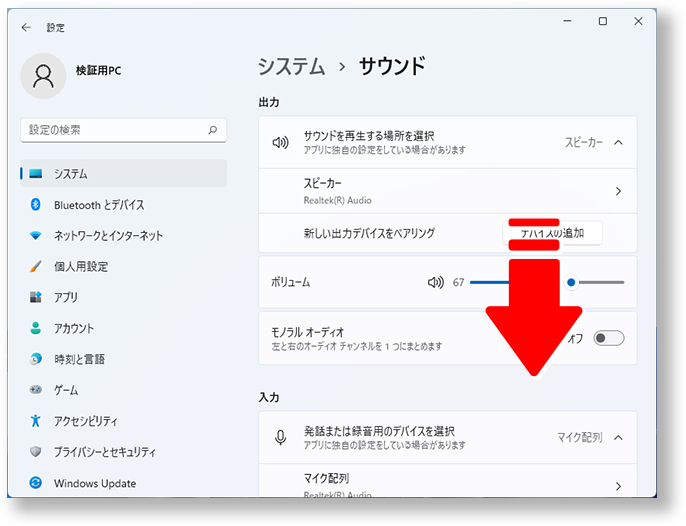The image size is (686, 526).
Task: Open アカウント settings
Action: (124, 328)
